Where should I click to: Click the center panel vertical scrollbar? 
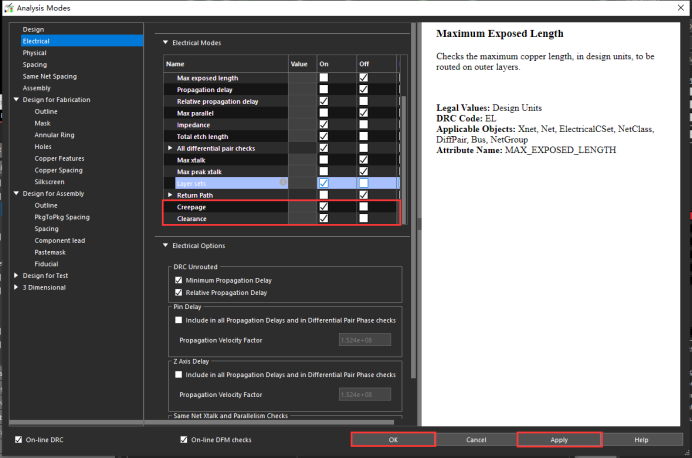tap(414, 201)
